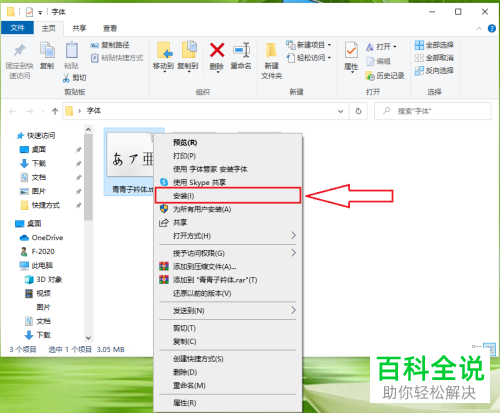Click Select all (全部选择)

click(x=434, y=45)
